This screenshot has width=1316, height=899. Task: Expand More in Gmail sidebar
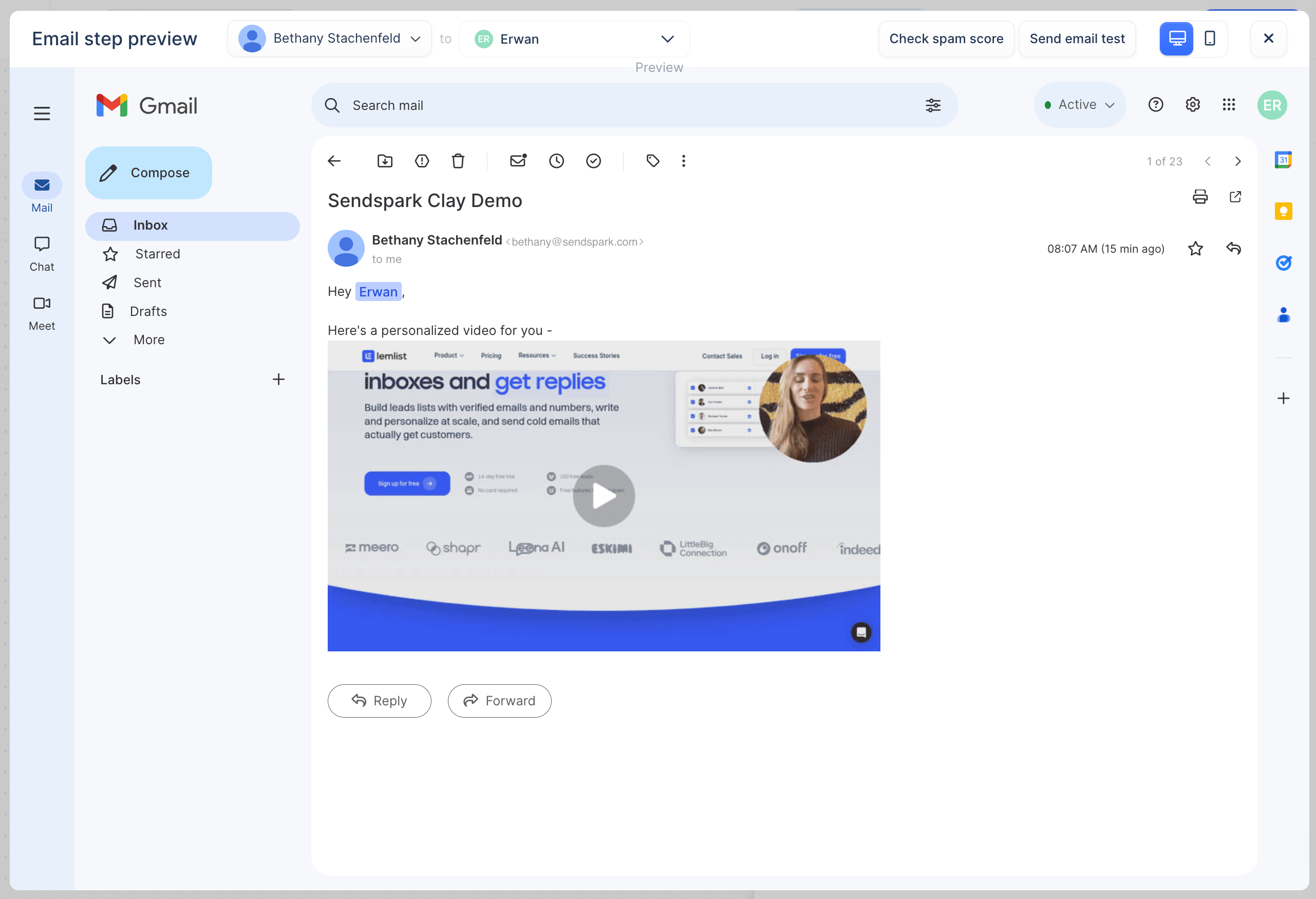(x=134, y=340)
